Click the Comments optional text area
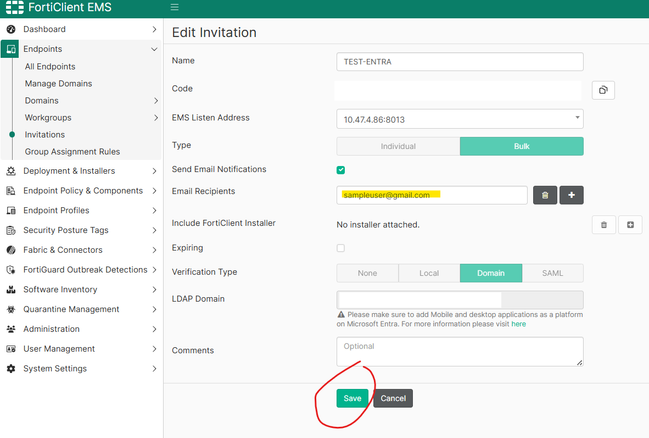 (x=460, y=351)
